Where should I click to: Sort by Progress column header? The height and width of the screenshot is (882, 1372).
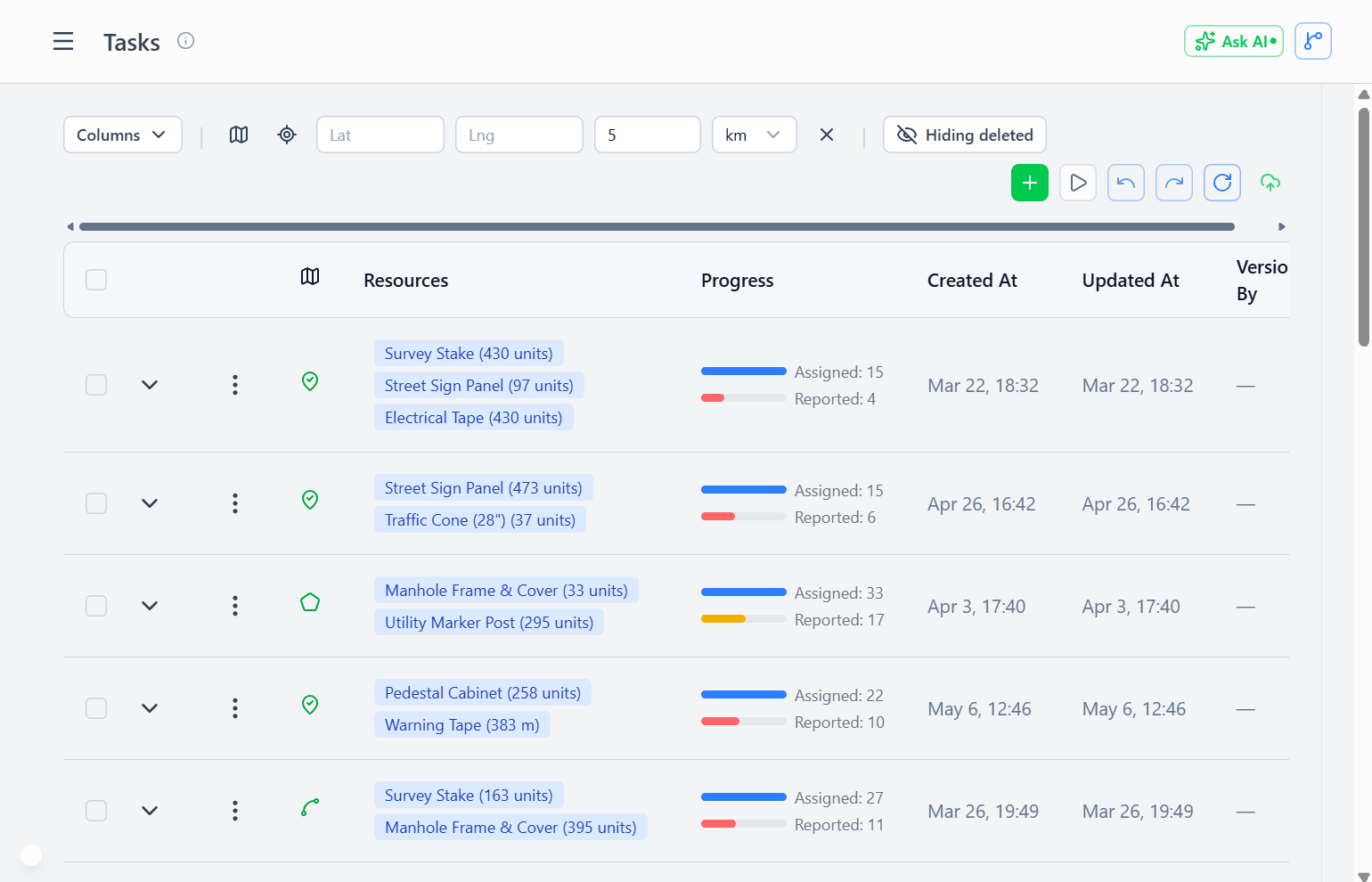click(x=738, y=280)
